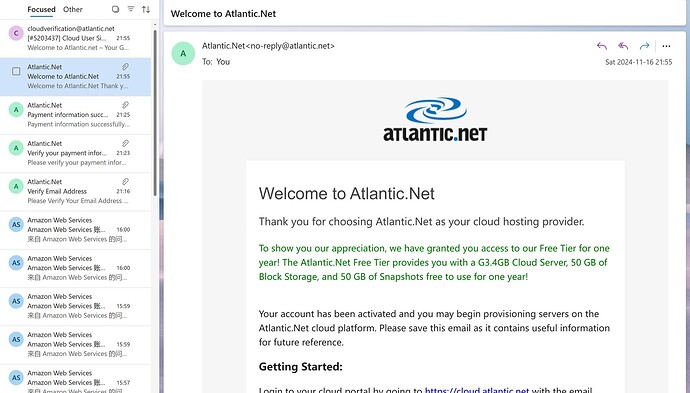690x393 pixels.
Task: Click sender name Atlantic.Net no-reply address
Action: (268, 46)
